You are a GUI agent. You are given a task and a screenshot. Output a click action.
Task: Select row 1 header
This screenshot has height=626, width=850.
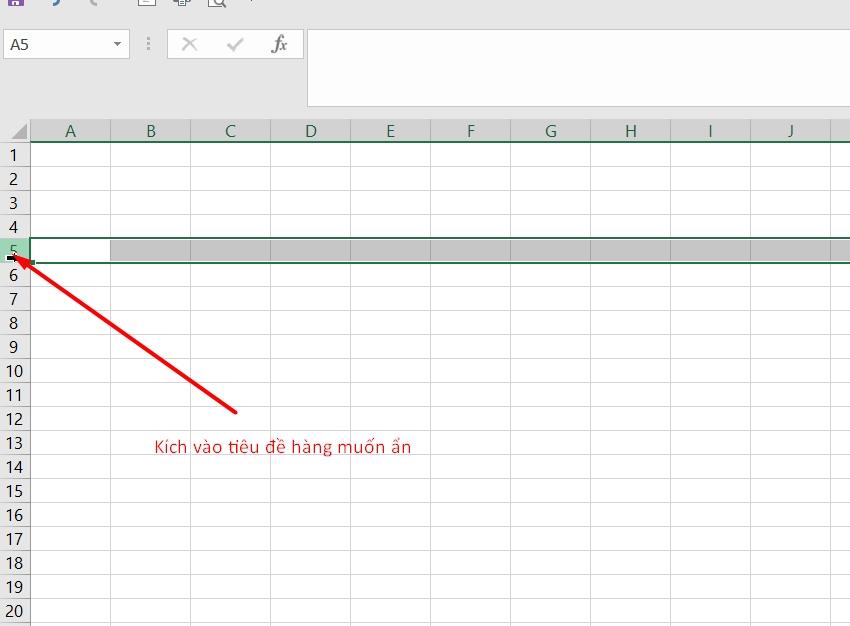(15, 155)
